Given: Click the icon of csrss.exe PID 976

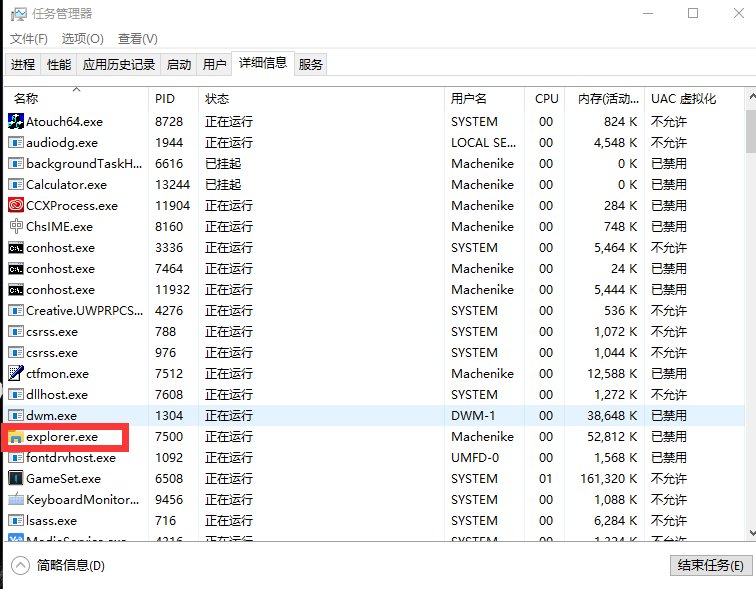Looking at the screenshot, I should click(16, 352).
